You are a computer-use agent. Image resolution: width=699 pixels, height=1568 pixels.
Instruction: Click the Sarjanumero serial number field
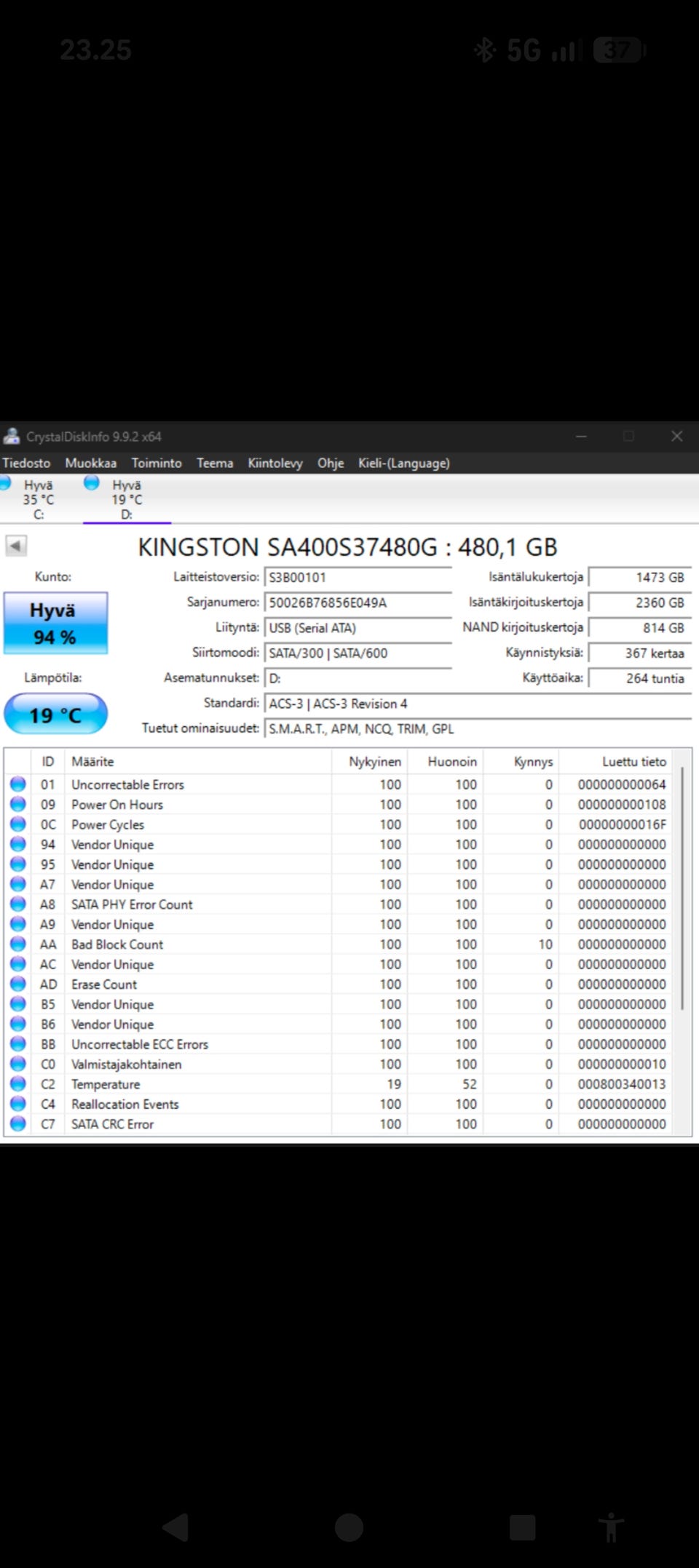[x=358, y=602]
